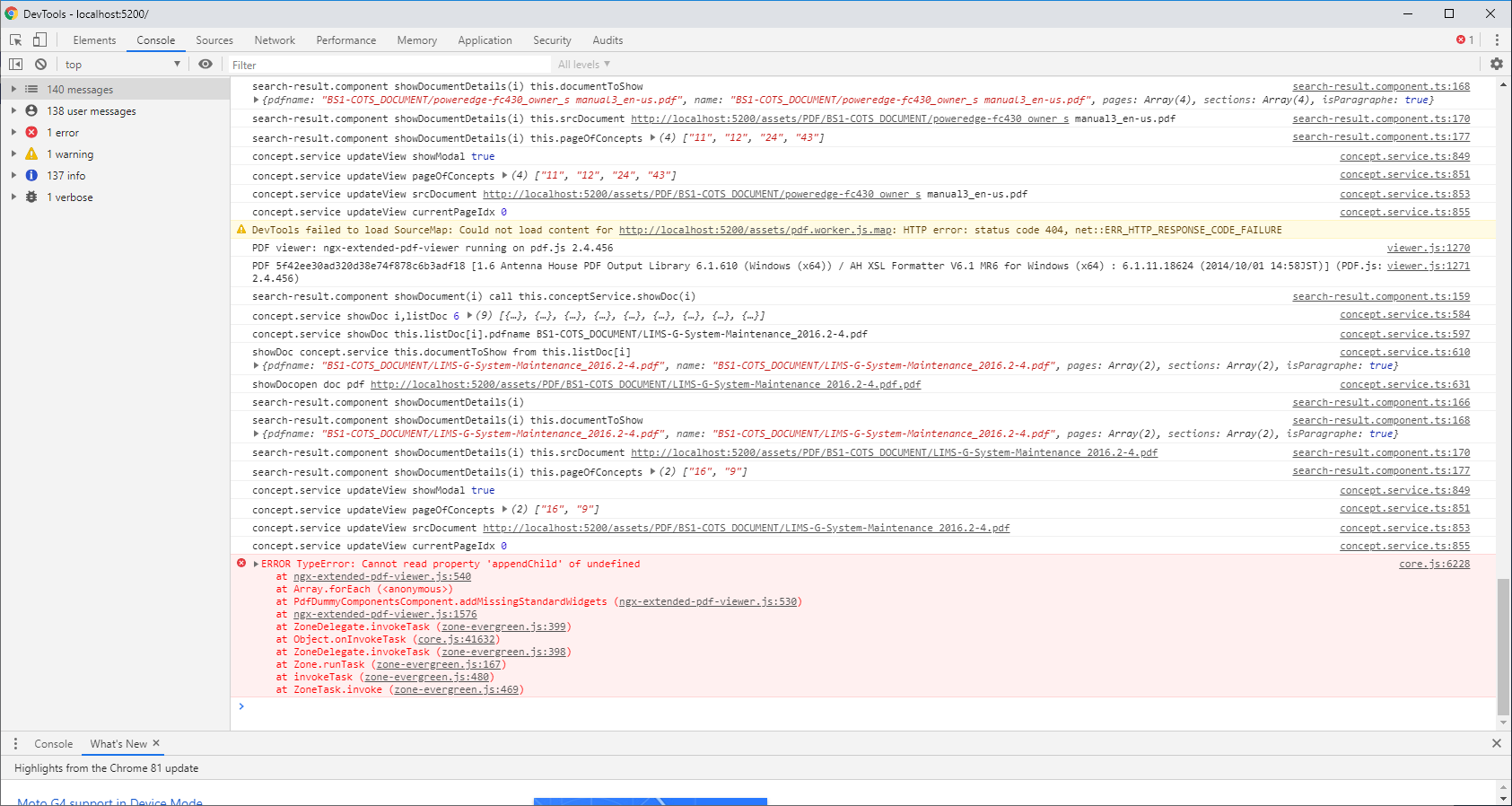Hide the console sidebar icon
1512x806 pixels.
pyautogui.click(x=16, y=65)
